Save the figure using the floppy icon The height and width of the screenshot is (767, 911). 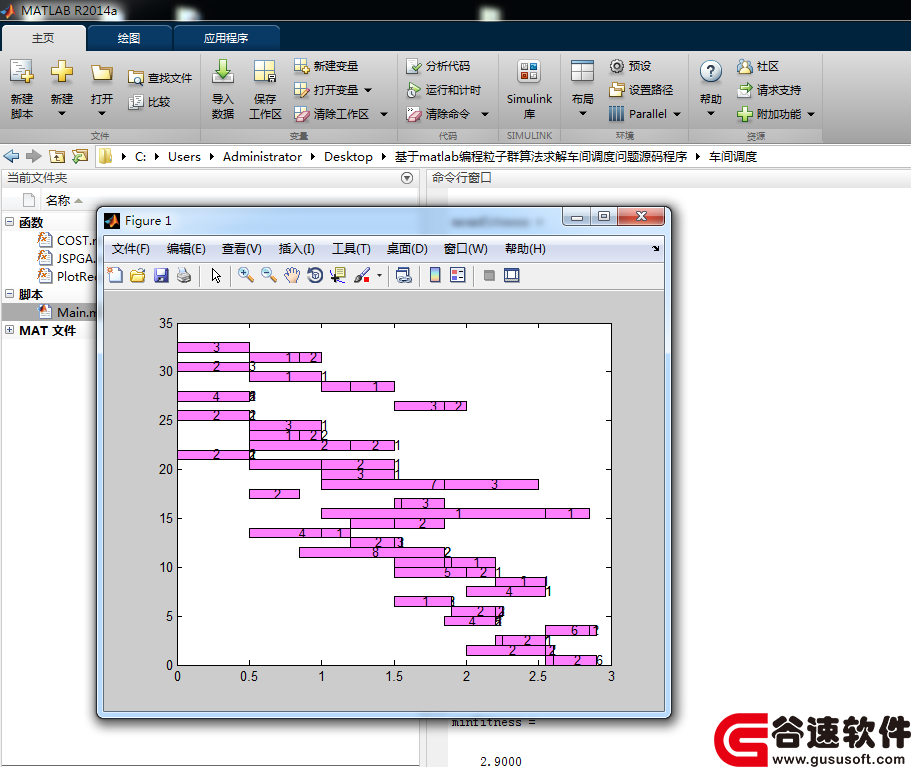coord(161,275)
